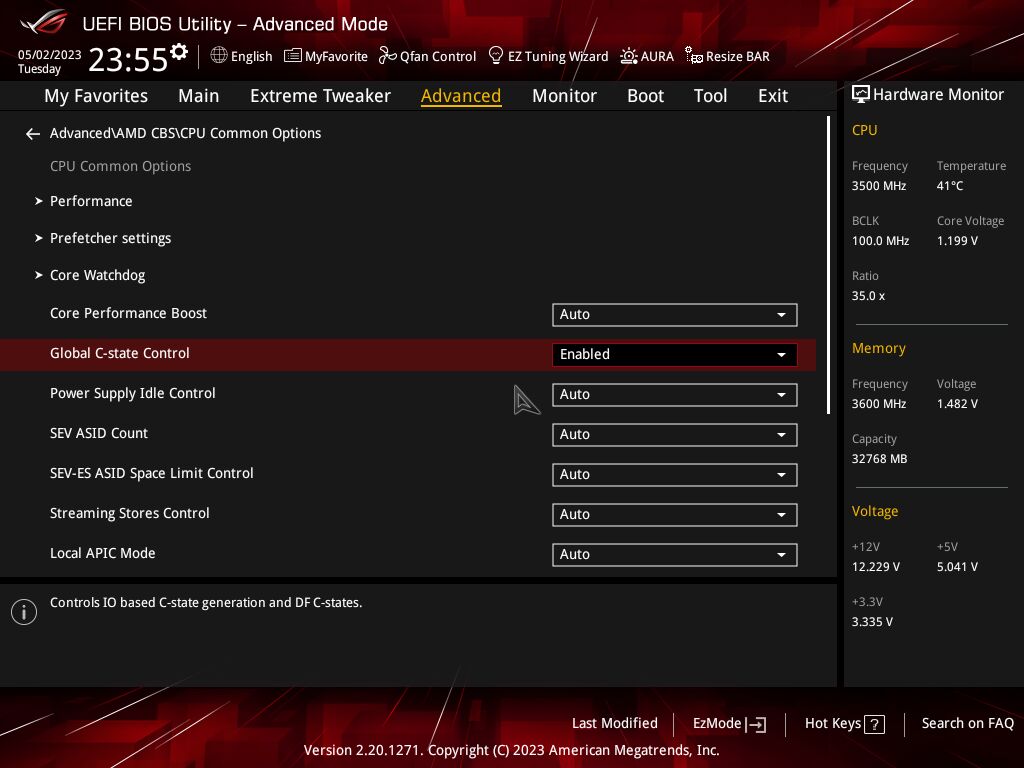The height and width of the screenshot is (768, 1024).
Task: Open SEV-ES ASID Space Limit dropdown
Action: (x=675, y=475)
